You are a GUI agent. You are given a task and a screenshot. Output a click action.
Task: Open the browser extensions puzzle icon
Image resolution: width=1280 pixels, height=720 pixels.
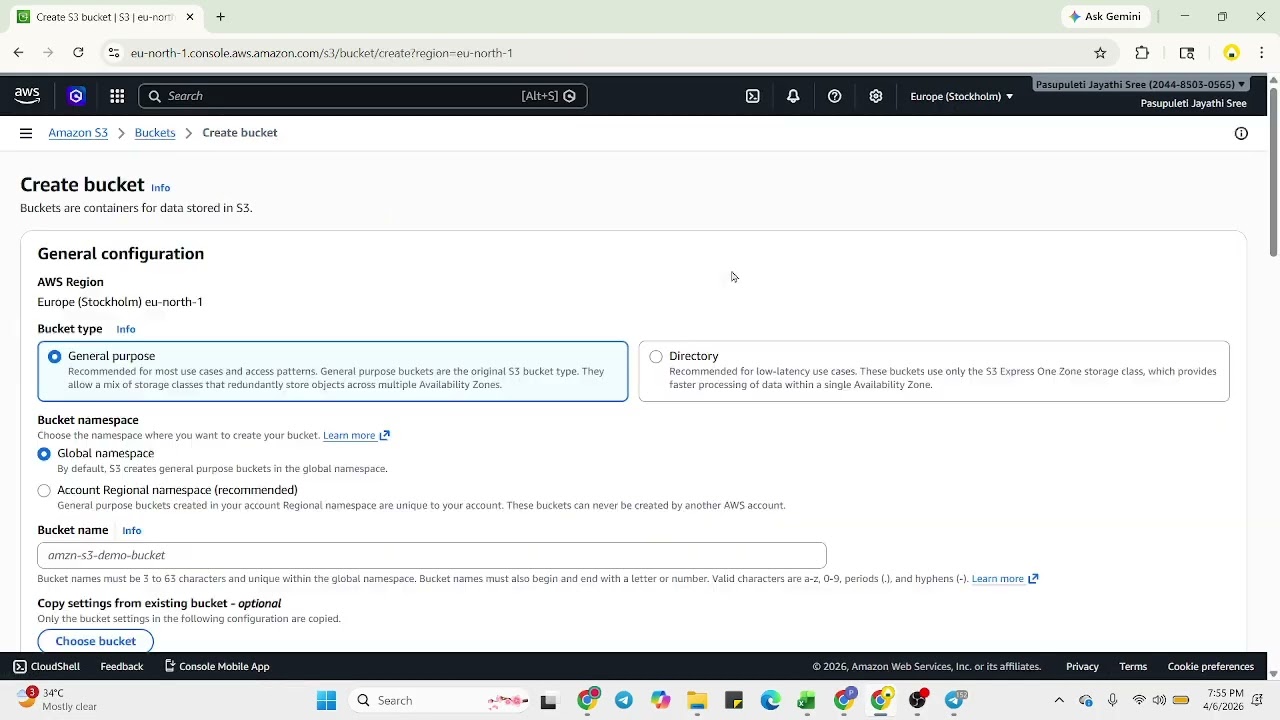(x=1142, y=53)
